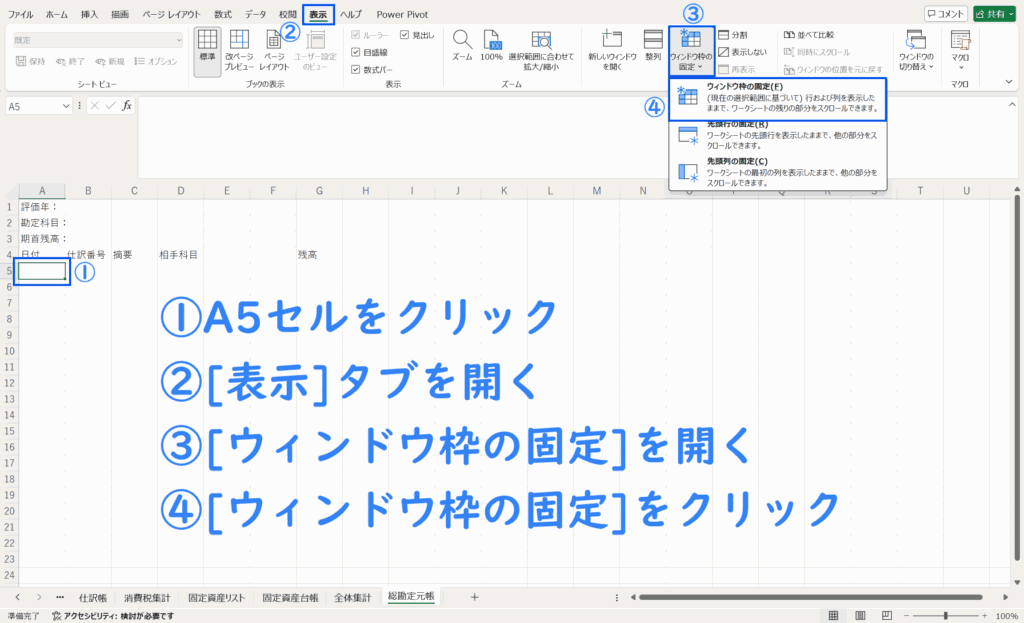The width and height of the screenshot is (1024, 623).
Task: Click the formula bar confirm check icon
Action: click(110, 106)
